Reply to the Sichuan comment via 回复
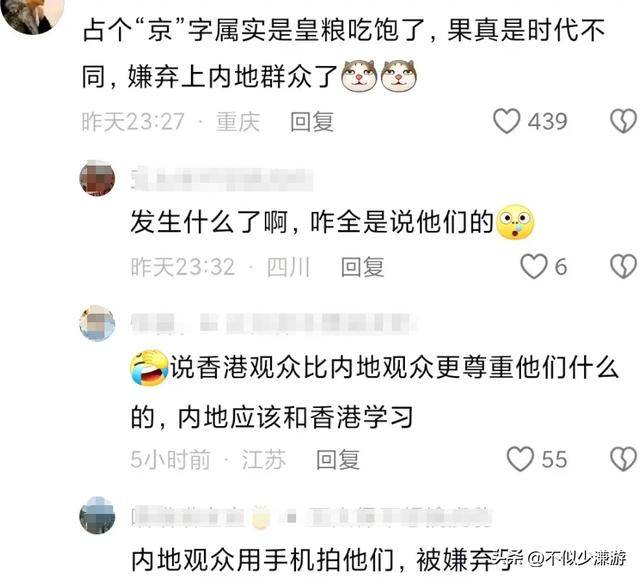This screenshot has width=640, height=580. pos(362,267)
